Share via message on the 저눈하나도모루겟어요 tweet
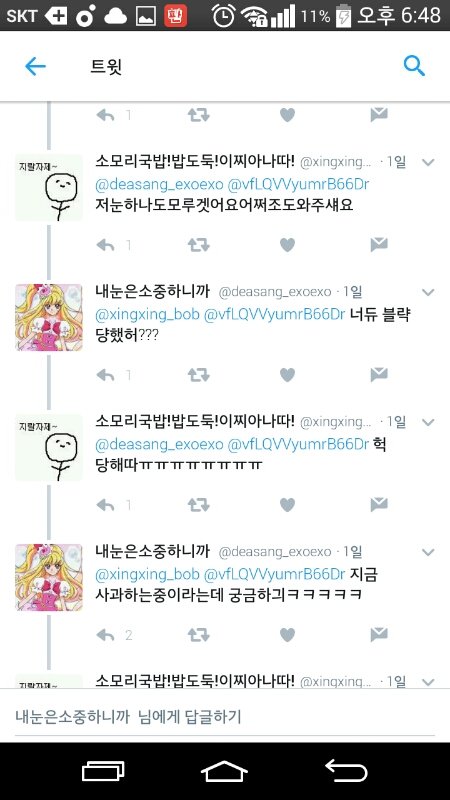This screenshot has height=800, width=450. coord(379,245)
